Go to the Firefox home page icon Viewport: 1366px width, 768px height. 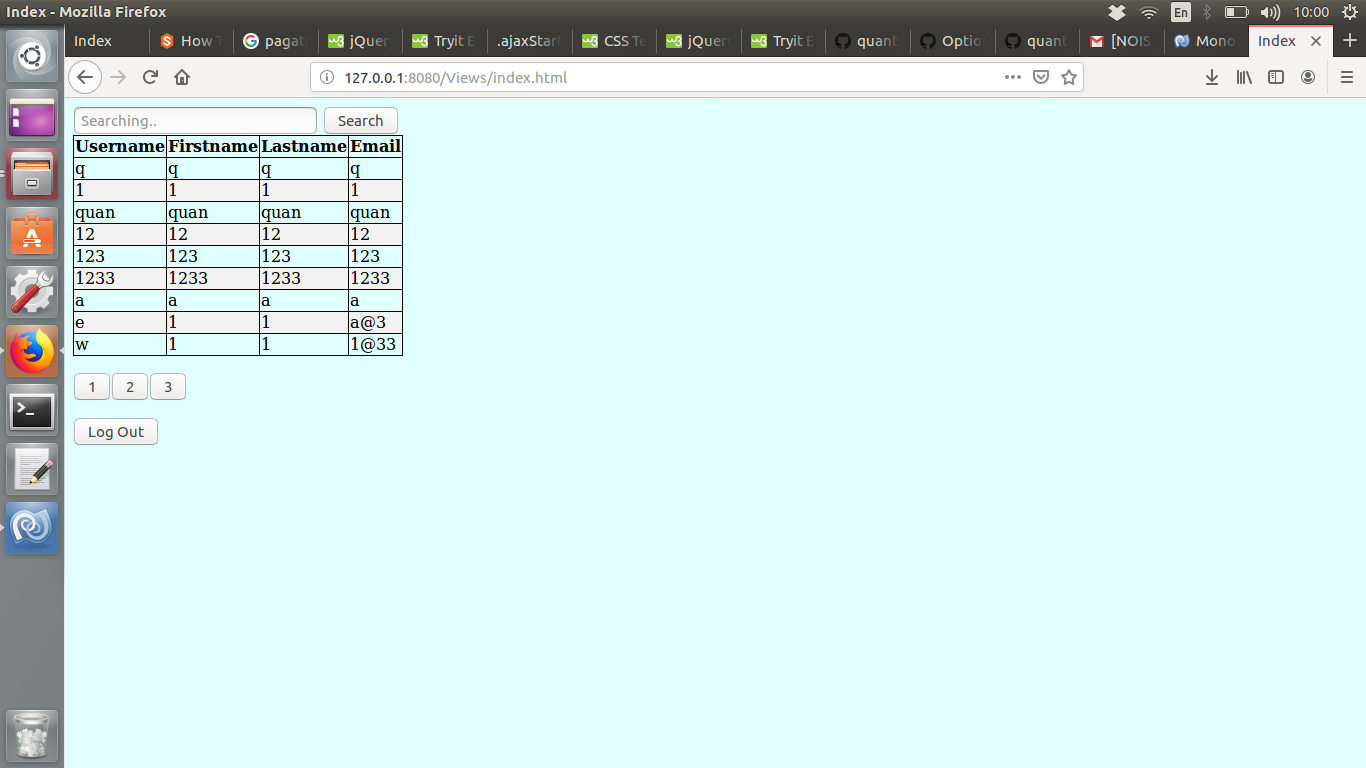click(x=182, y=76)
